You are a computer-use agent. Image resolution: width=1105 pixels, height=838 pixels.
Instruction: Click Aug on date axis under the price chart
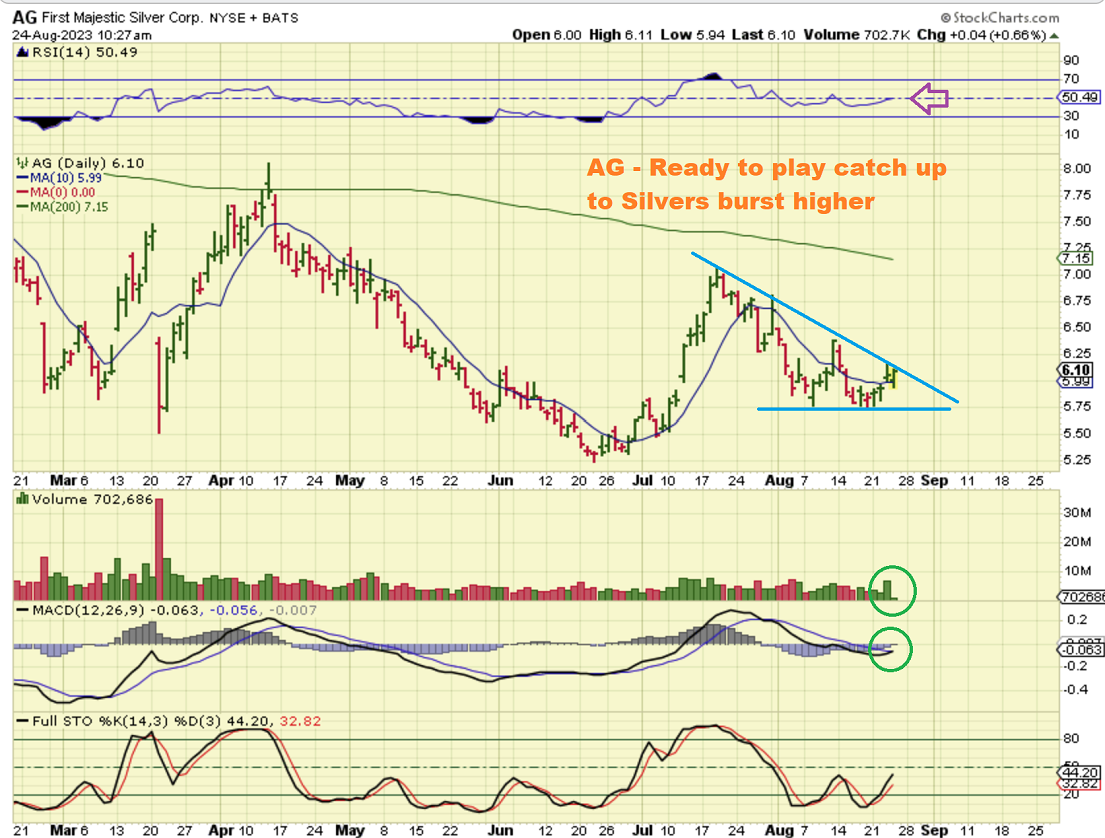(x=779, y=481)
